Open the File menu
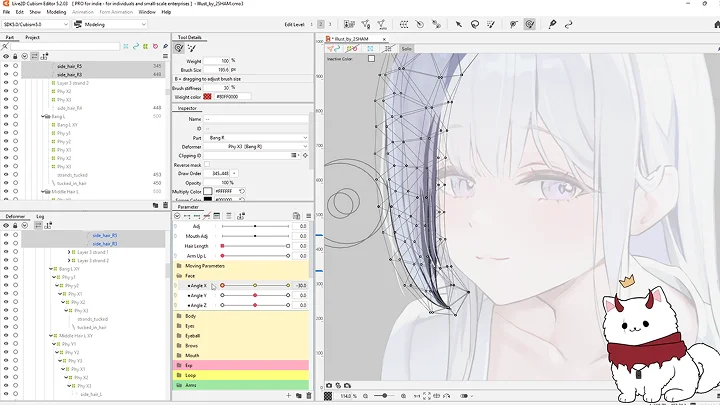The image size is (720, 405). click(6, 12)
